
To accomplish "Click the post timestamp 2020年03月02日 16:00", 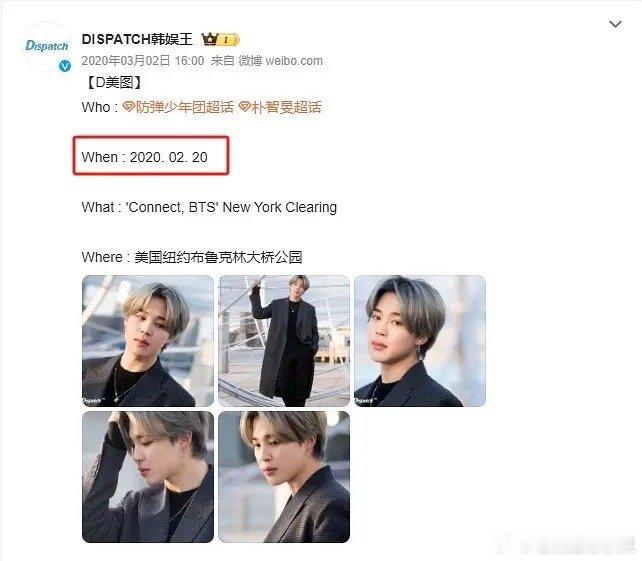I will coord(142,61).
